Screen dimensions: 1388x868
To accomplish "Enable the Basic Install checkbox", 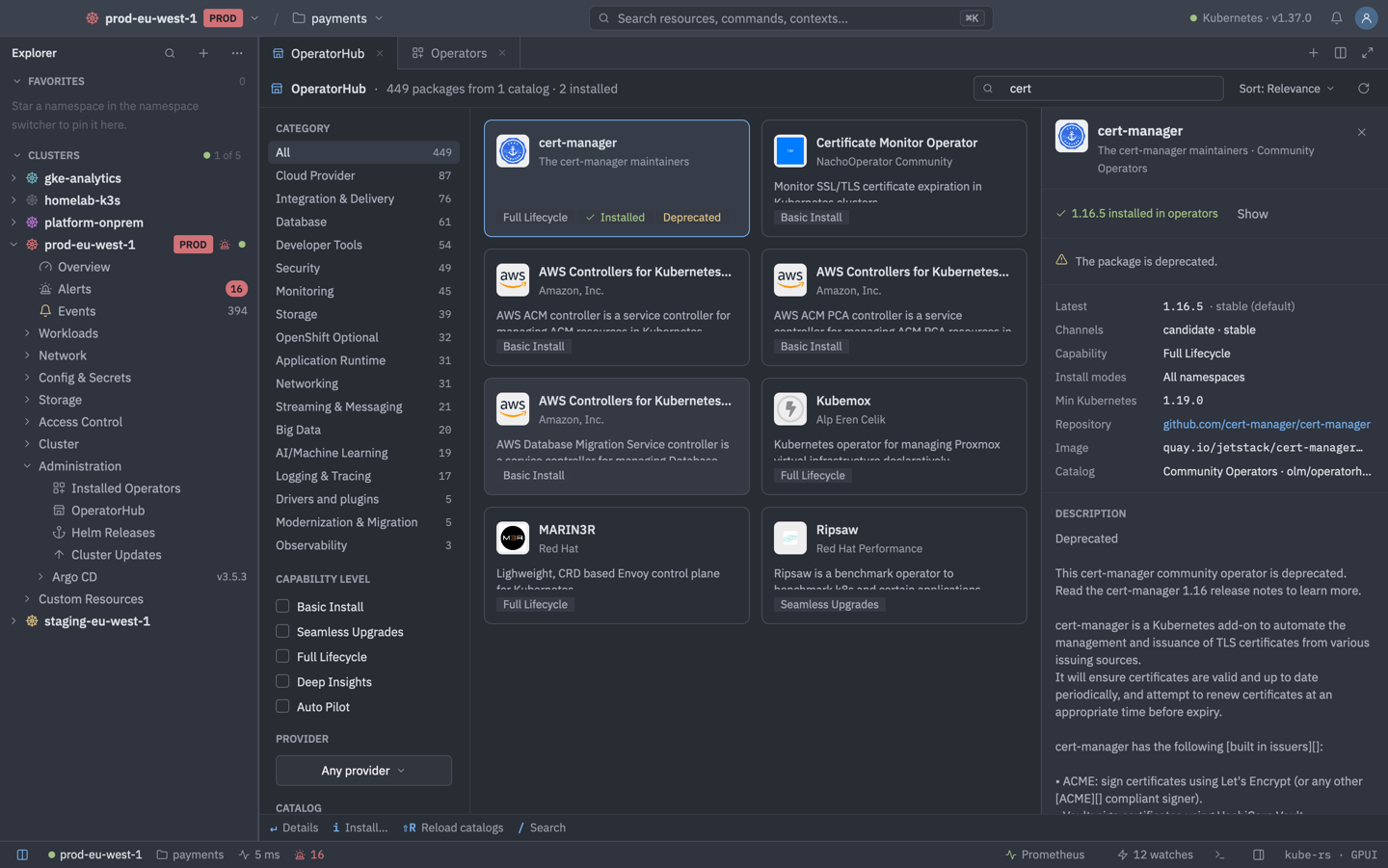I will click(282, 606).
